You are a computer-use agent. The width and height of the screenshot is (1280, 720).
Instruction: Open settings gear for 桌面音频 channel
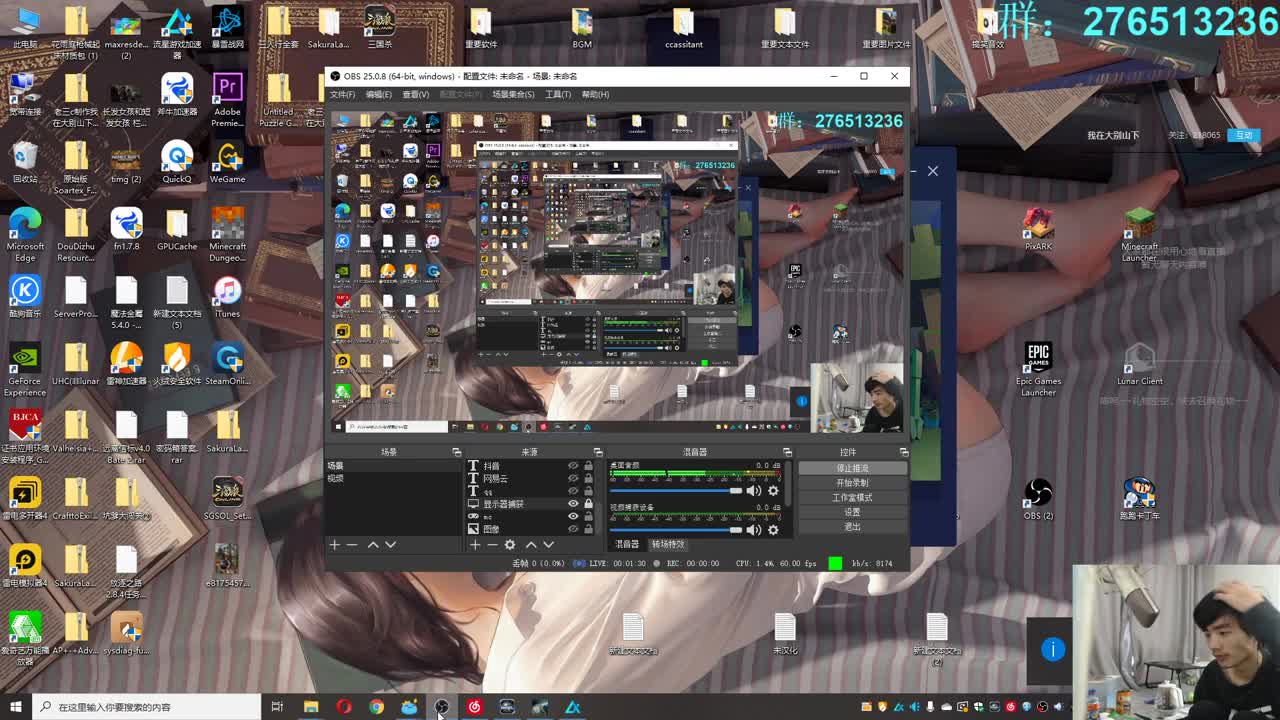773,491
